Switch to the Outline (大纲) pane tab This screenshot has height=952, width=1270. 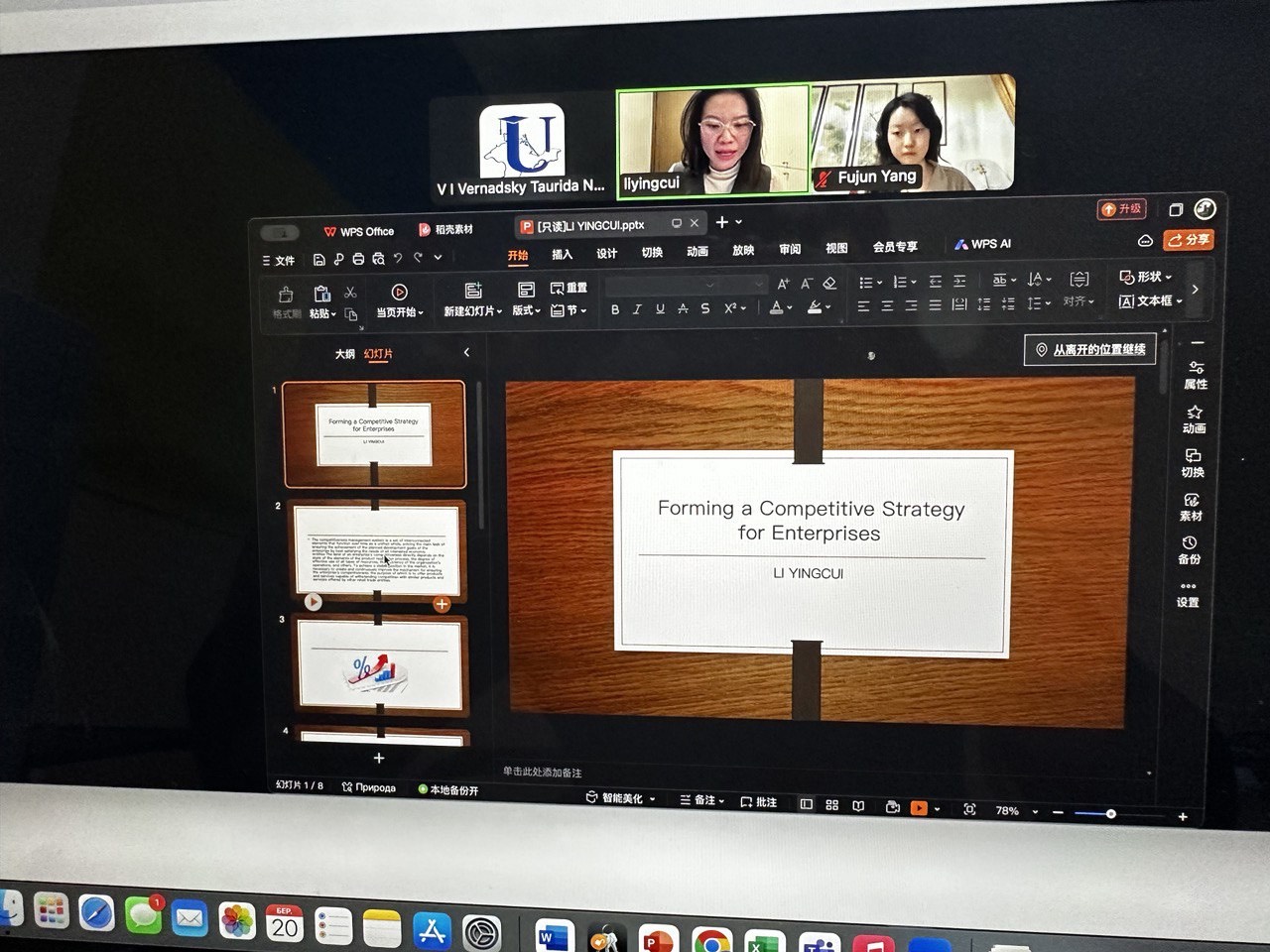click(x=344, y=354)
